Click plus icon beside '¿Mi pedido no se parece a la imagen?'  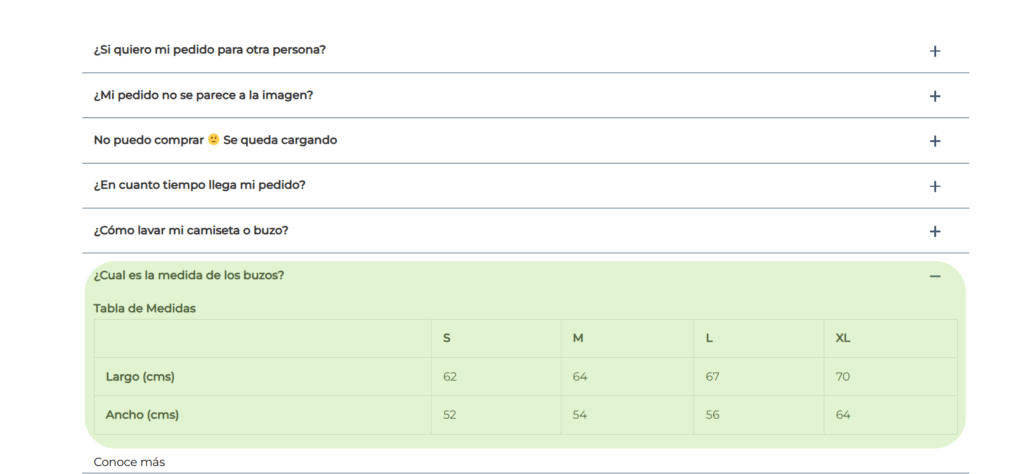click(x=935, y=96)
